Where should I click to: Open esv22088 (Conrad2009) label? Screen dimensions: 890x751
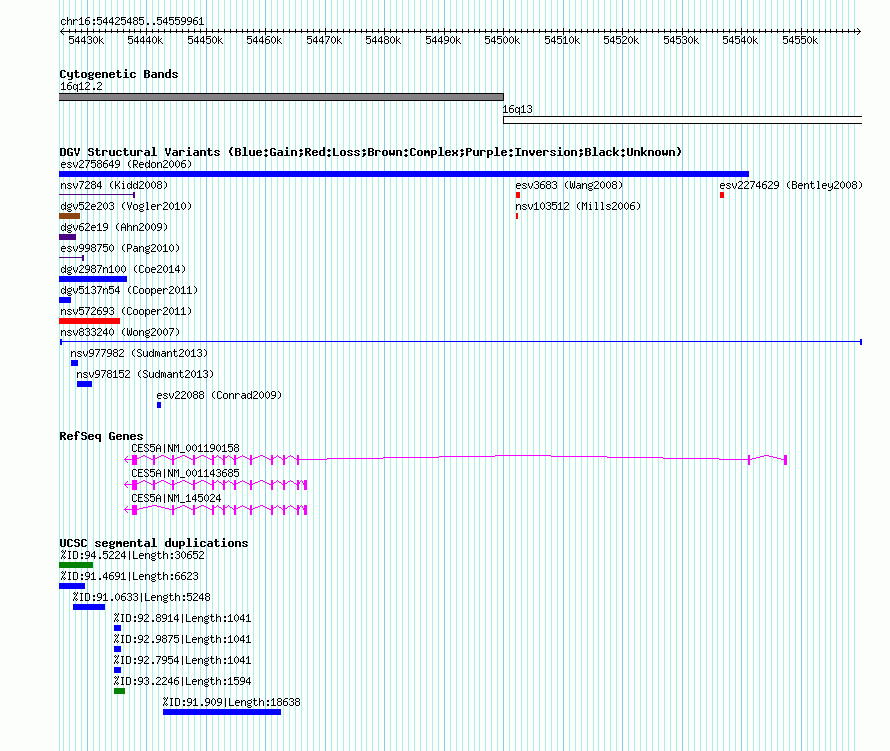point(219,395)
